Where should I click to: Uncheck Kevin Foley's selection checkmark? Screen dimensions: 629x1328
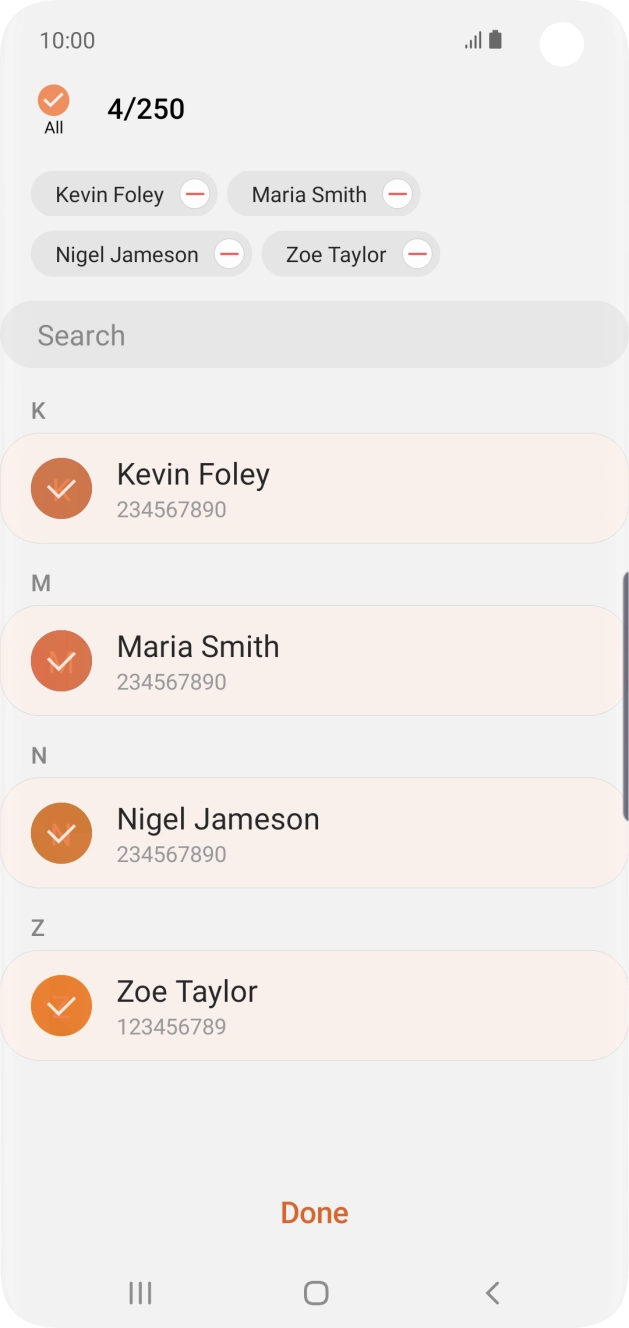pyautogui.click(x=61, y=488)
